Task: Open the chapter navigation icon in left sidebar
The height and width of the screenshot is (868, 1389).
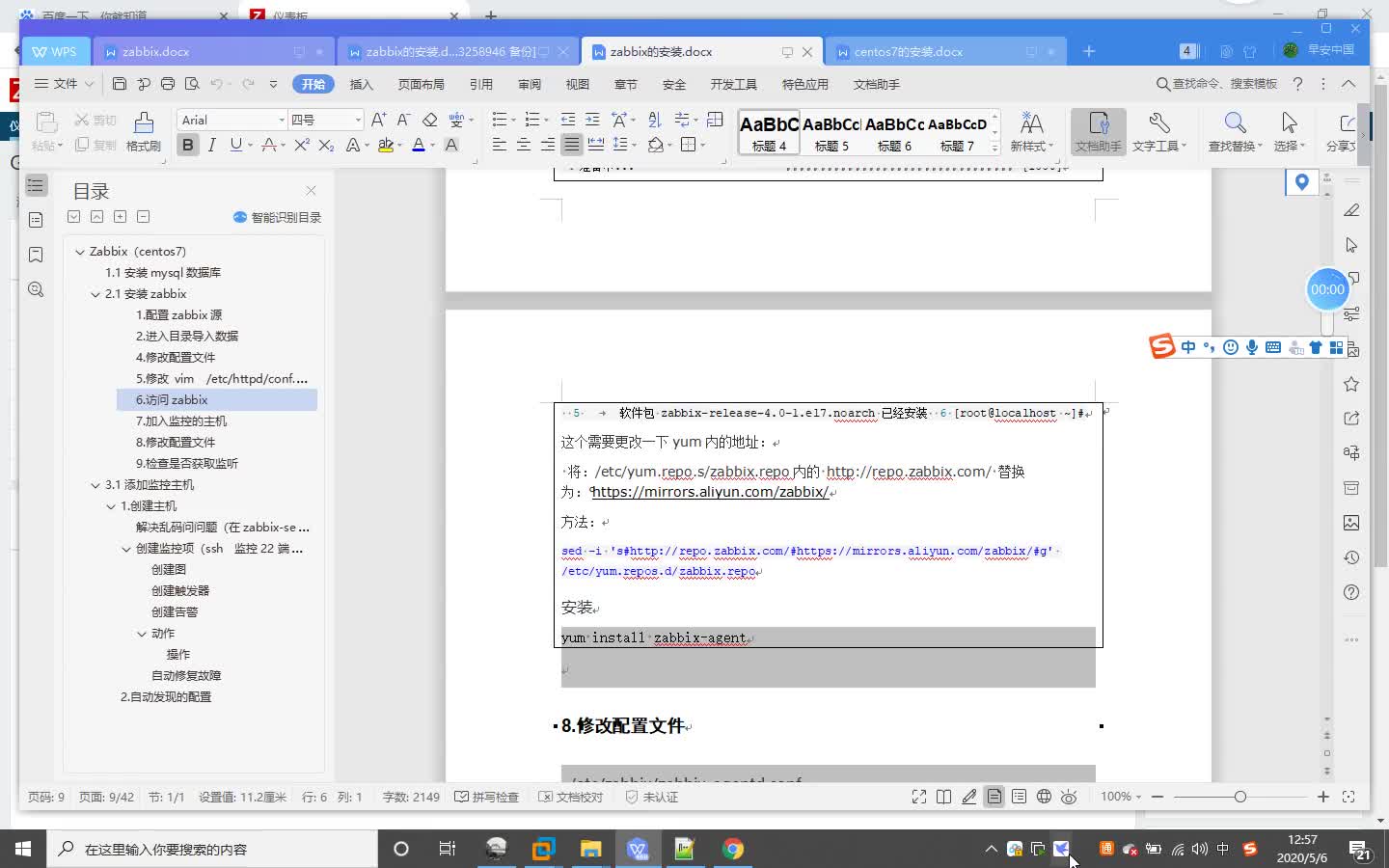Action: [x=36, y=220]
